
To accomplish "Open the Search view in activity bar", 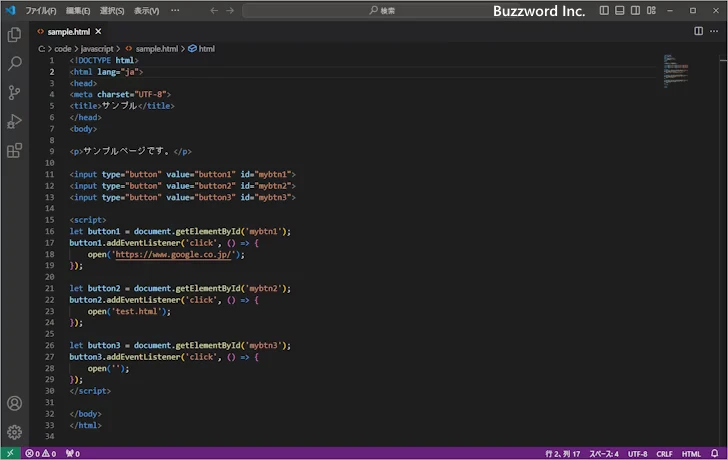I will pos(14,64).
